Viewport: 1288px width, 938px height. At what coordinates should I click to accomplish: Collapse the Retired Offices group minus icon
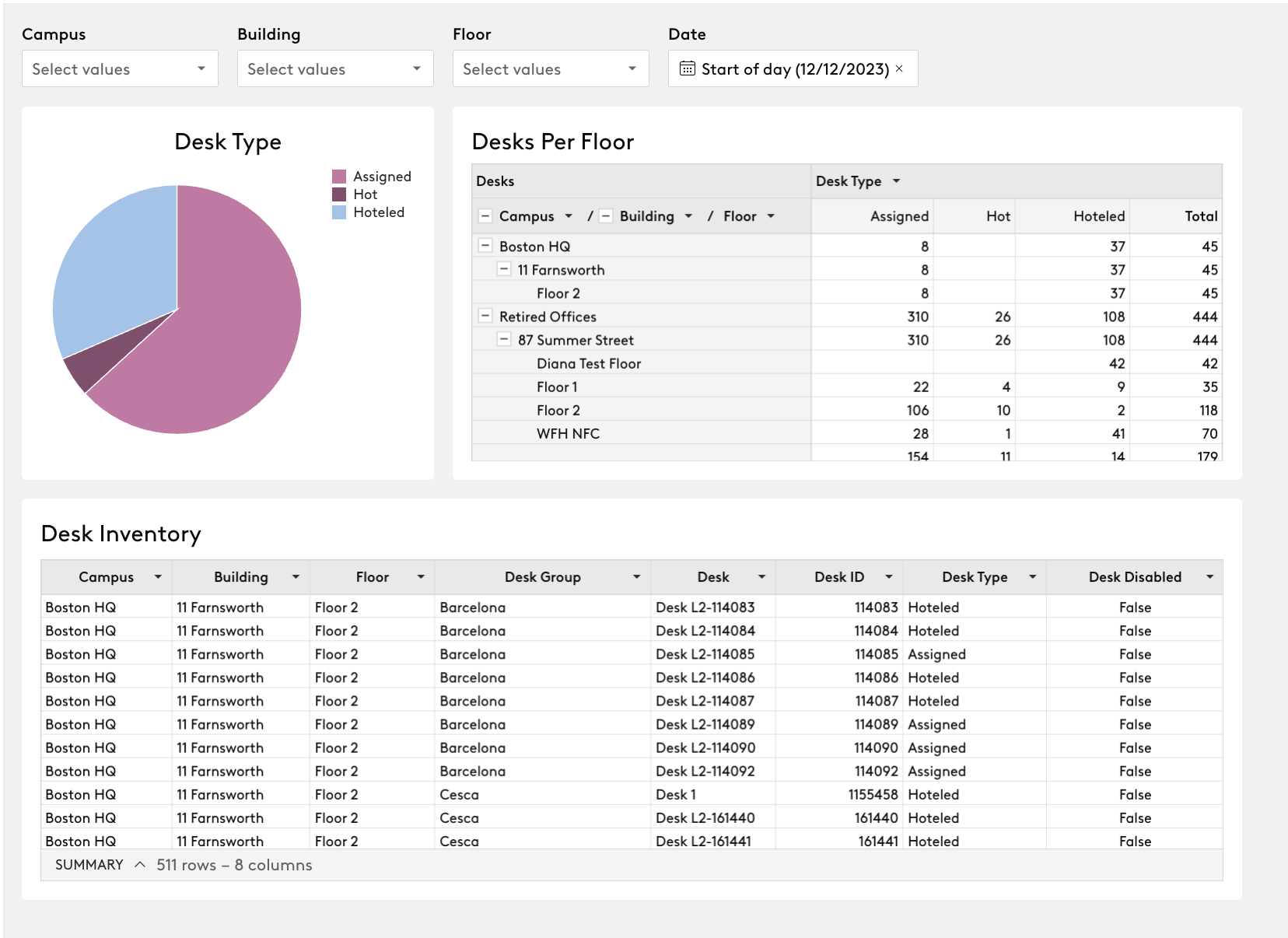tap(485, 317)
